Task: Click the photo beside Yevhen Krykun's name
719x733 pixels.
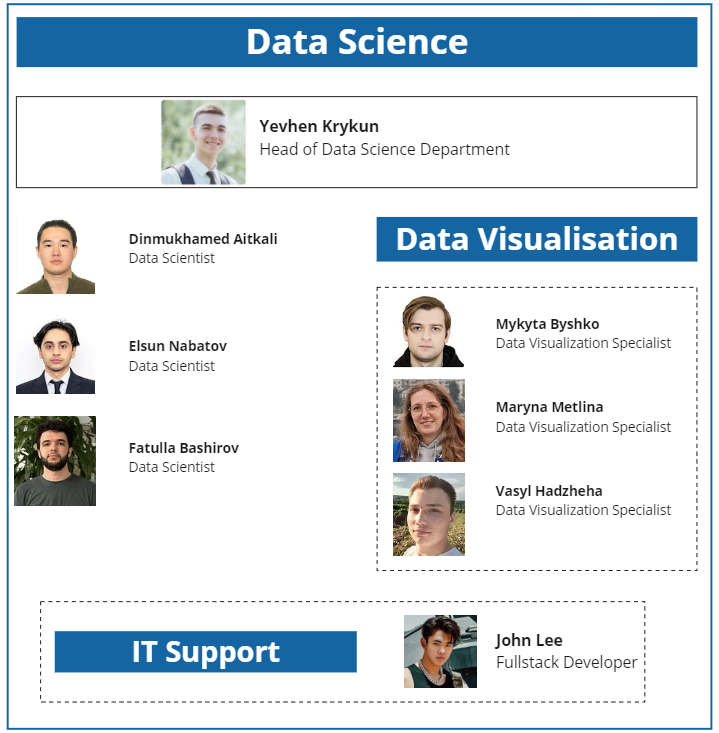Action: point(203,142)
